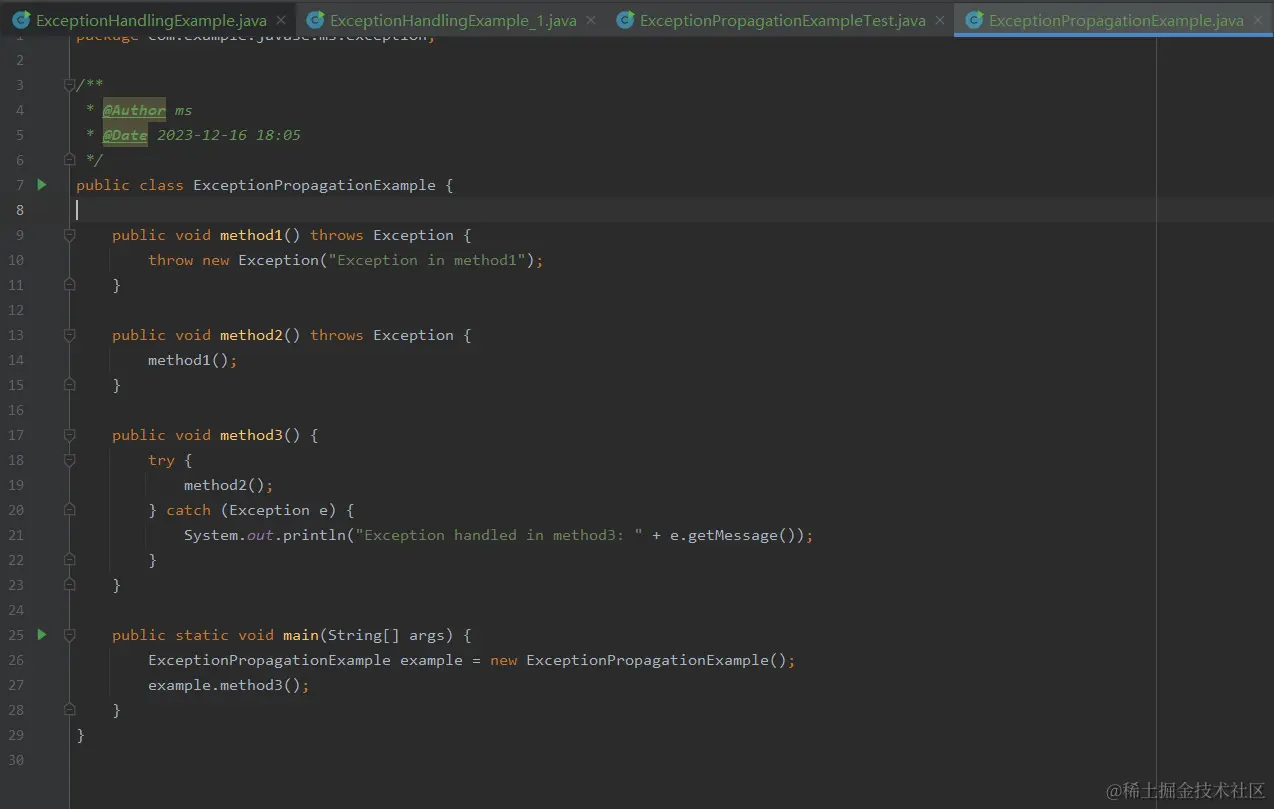Collapse the try block fold at line 18
This screenshot has height=809, width=1274.
click(x=69, y=460)
